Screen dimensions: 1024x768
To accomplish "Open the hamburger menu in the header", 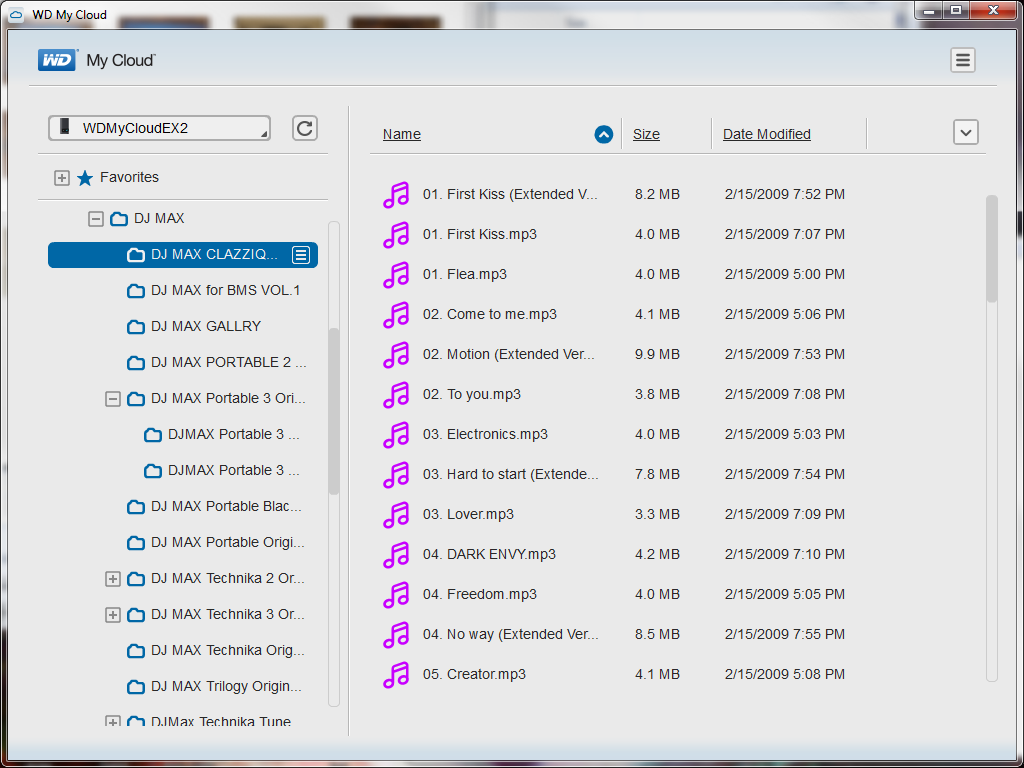I will 962,60.
